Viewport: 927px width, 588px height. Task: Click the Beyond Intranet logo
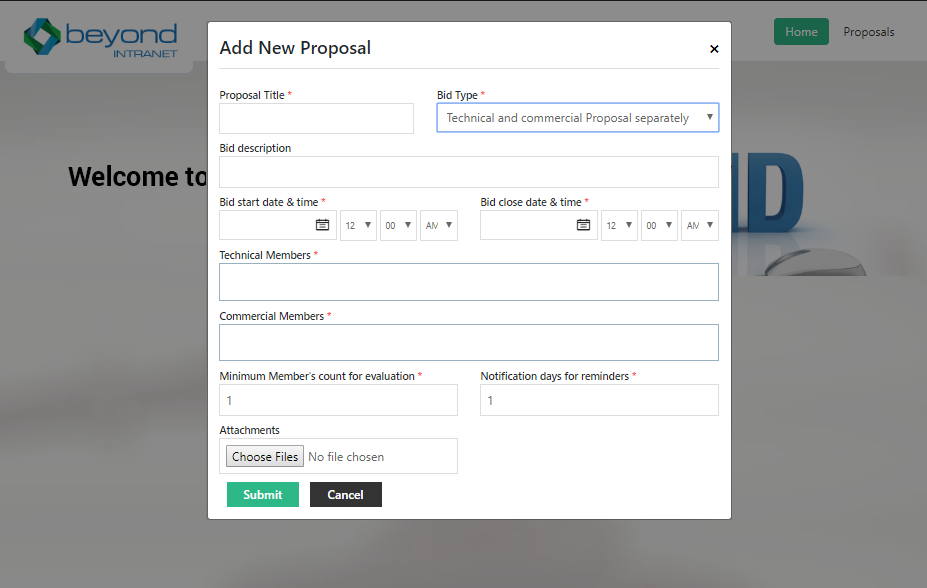(x=101, y=38)
